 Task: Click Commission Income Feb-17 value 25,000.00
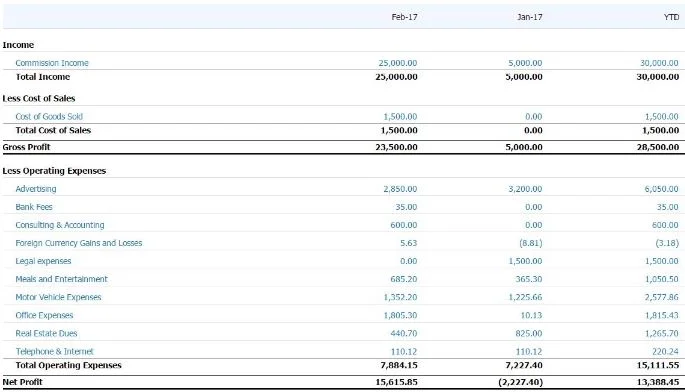(398, 63)
